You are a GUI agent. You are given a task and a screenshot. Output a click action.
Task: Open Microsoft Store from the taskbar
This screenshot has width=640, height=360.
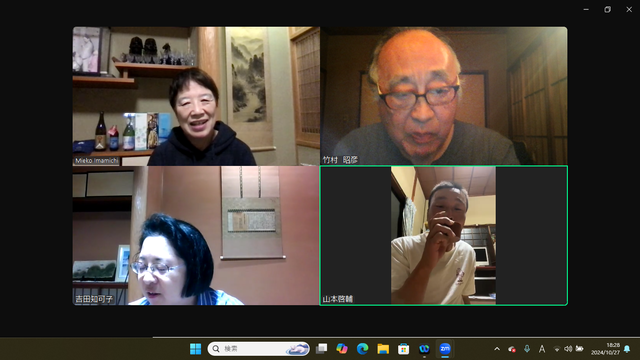[404, 349]
